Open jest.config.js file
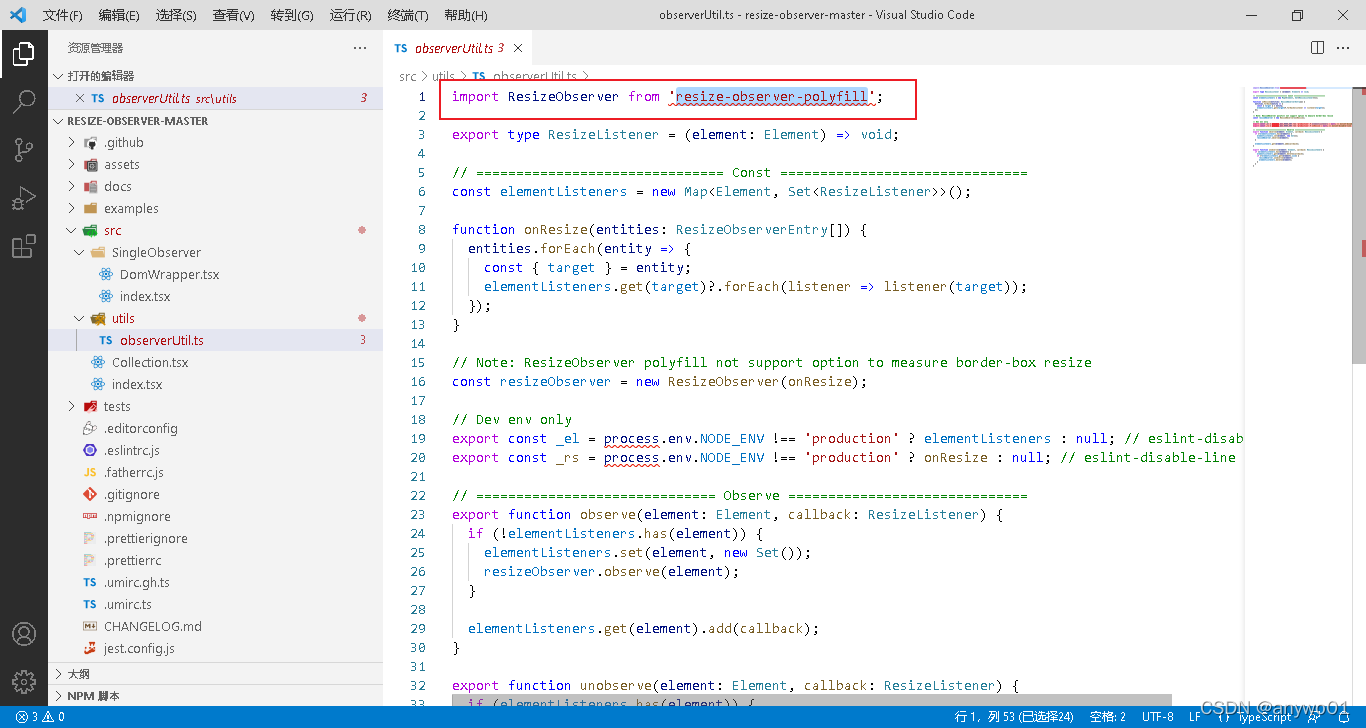The height and width of the screenshot is (728, 1366). point(215,648)
